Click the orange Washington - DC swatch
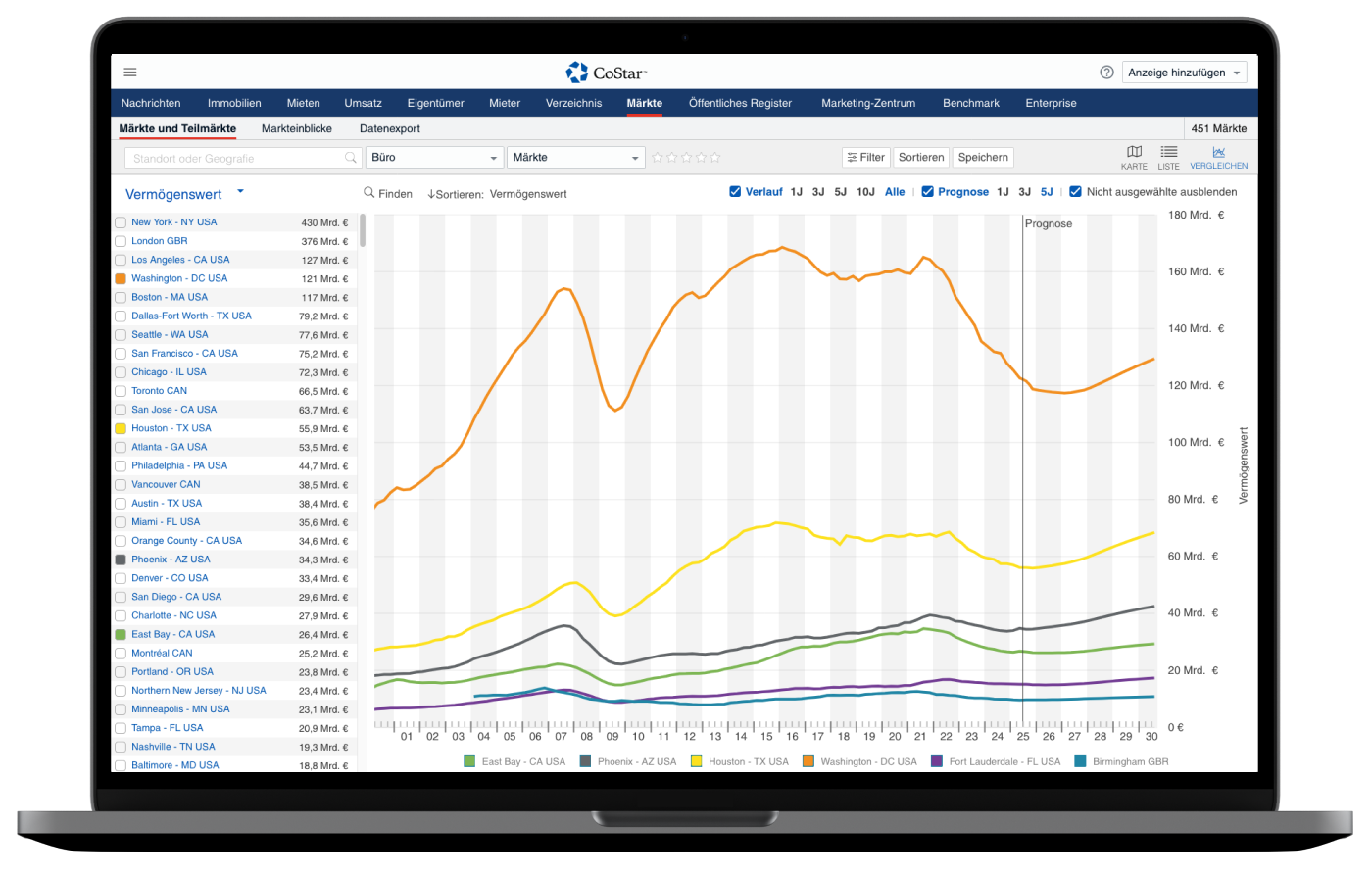This screenshot has height=876, width=1372. tap(121, 278)
